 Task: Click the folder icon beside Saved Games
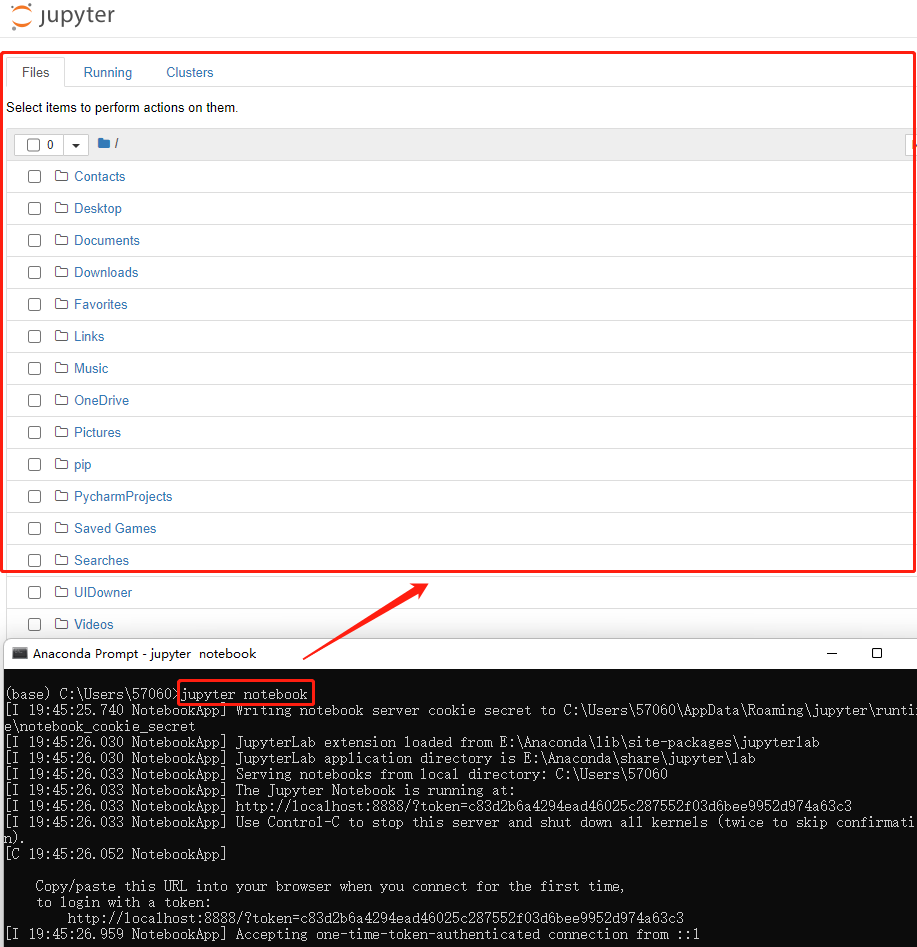click(61, 528)
